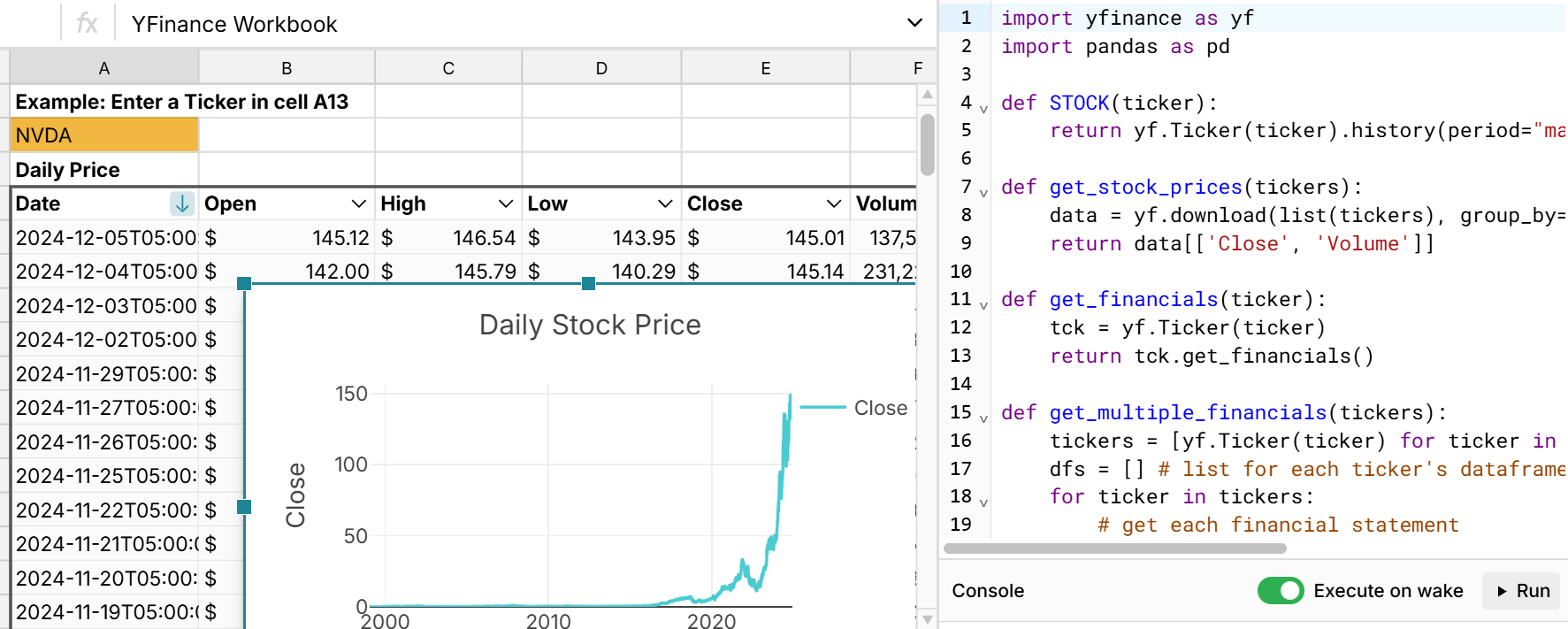Click the Close series in chart legend
This screenshot has height=629, width=1568.
(879, 408)
